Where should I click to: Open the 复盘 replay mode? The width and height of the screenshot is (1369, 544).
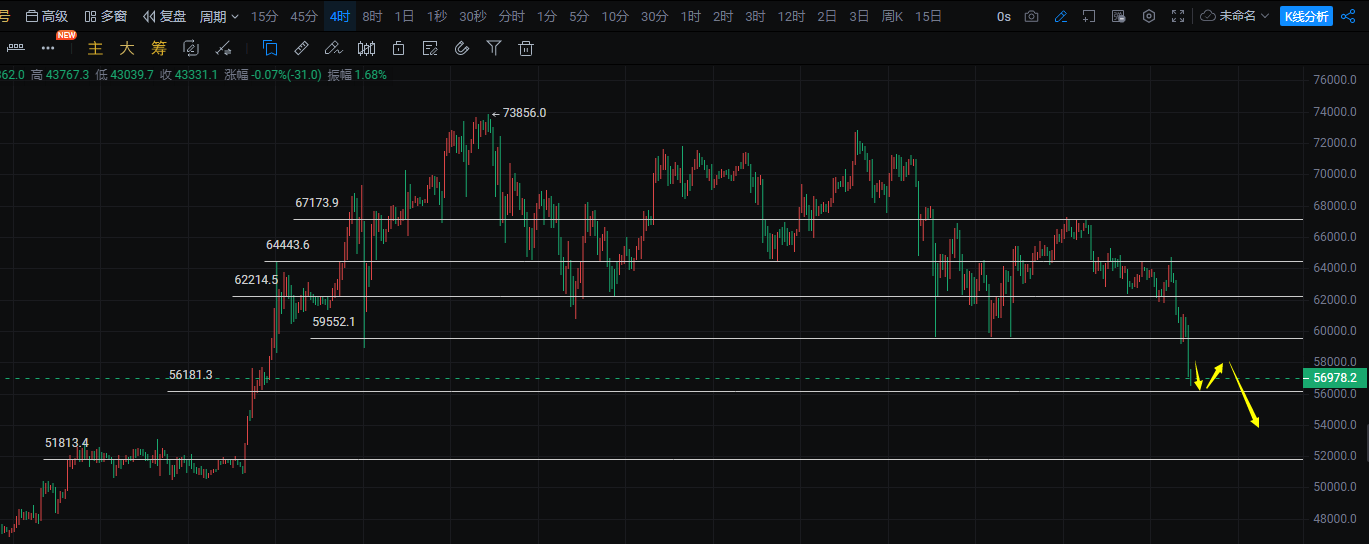(x=165, y=16)
